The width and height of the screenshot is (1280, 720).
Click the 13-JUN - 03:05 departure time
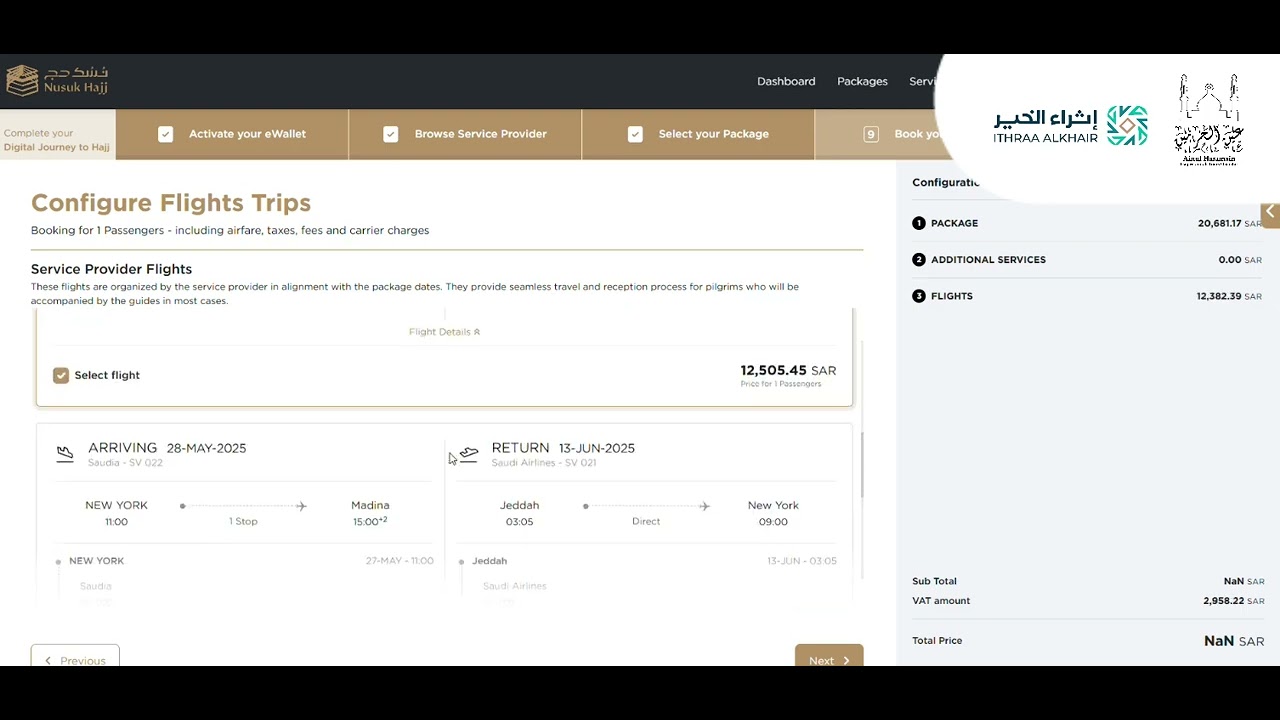click(802, 561)
